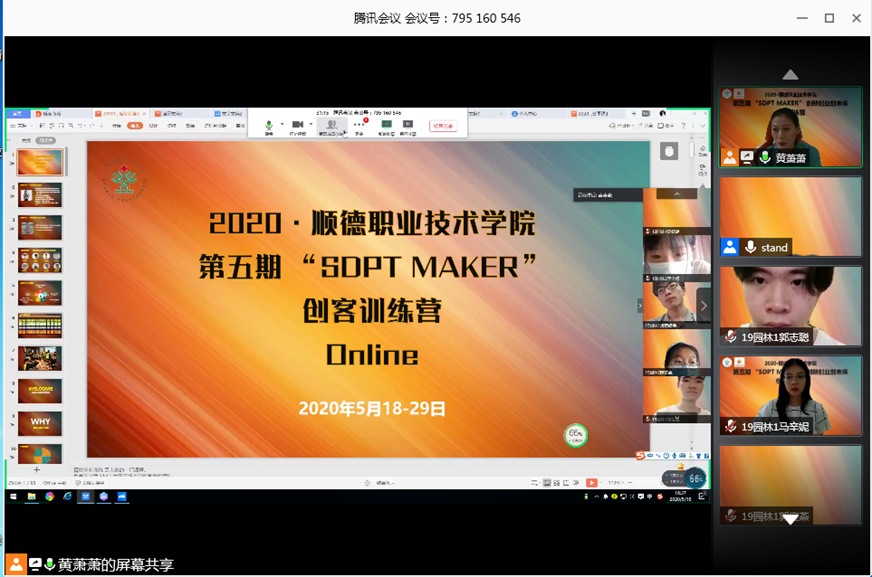Click the add new slide plus button

point(37,469)
